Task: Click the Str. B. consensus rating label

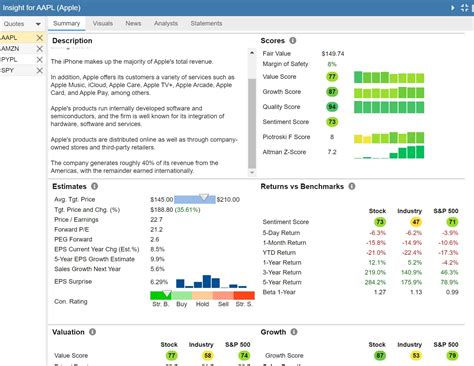Action: [161, 304]
